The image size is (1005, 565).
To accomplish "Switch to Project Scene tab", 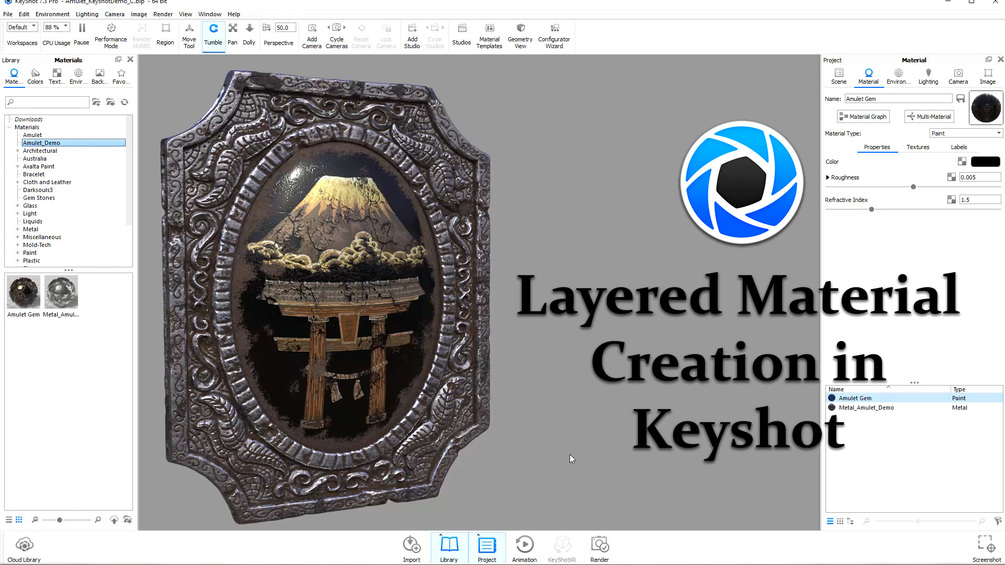I will coord(839,76).
